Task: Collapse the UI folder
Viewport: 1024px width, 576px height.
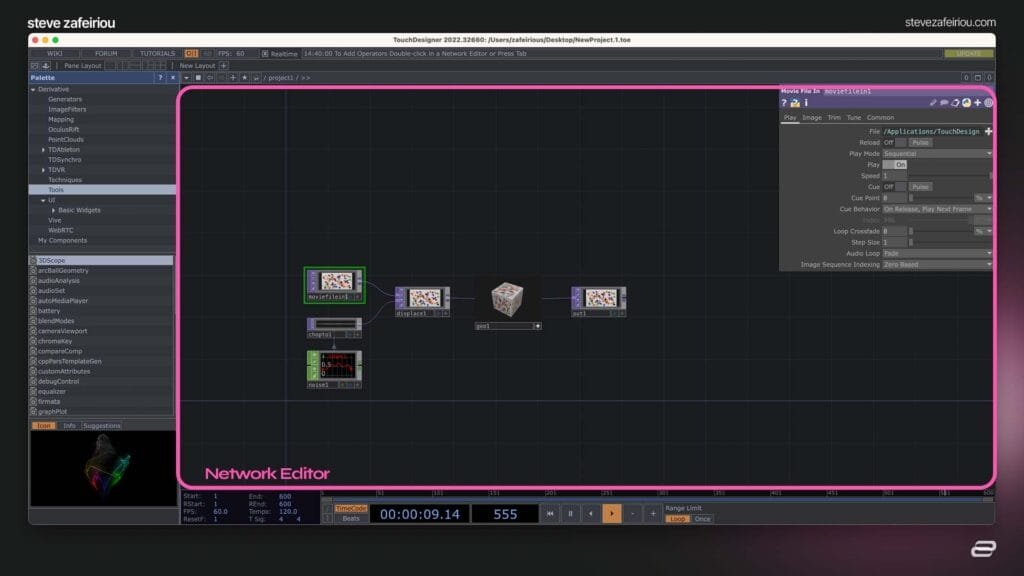Action: (x=43, y=200)
